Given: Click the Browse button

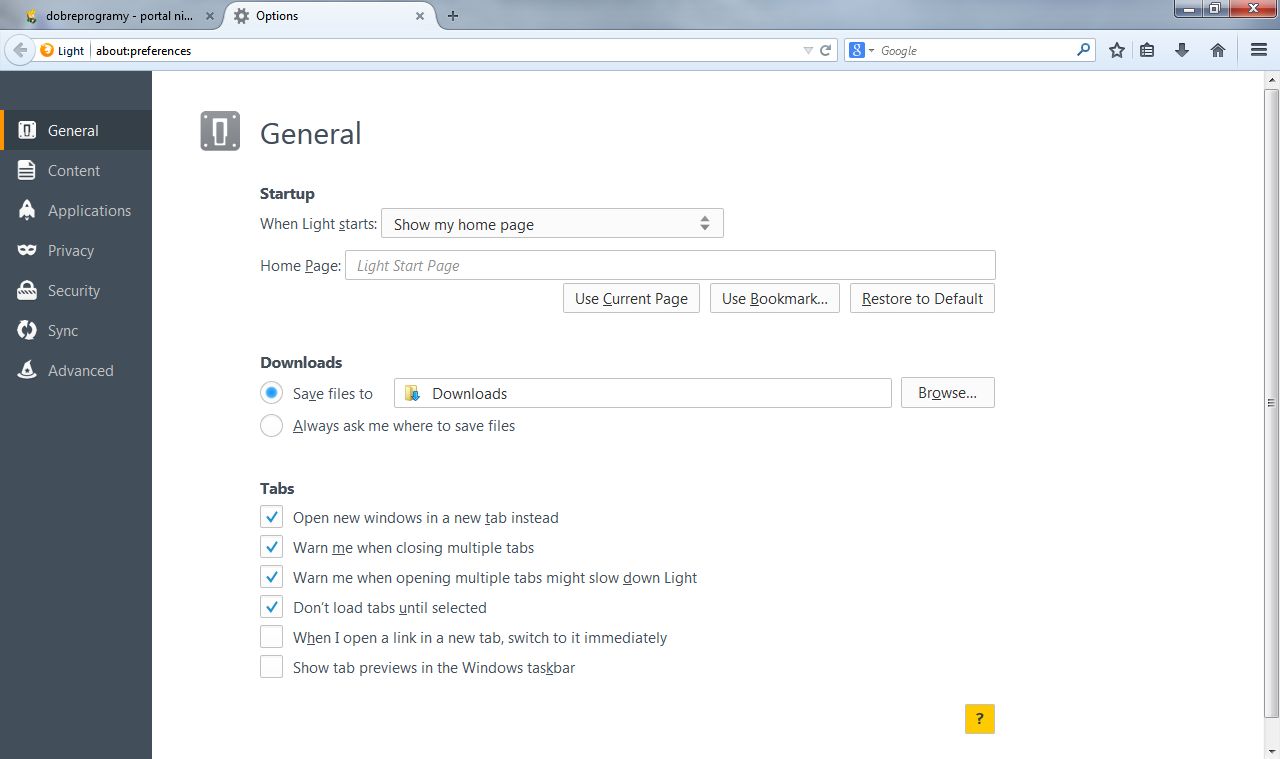Looking at the screenshot, I should coord(948,393).
